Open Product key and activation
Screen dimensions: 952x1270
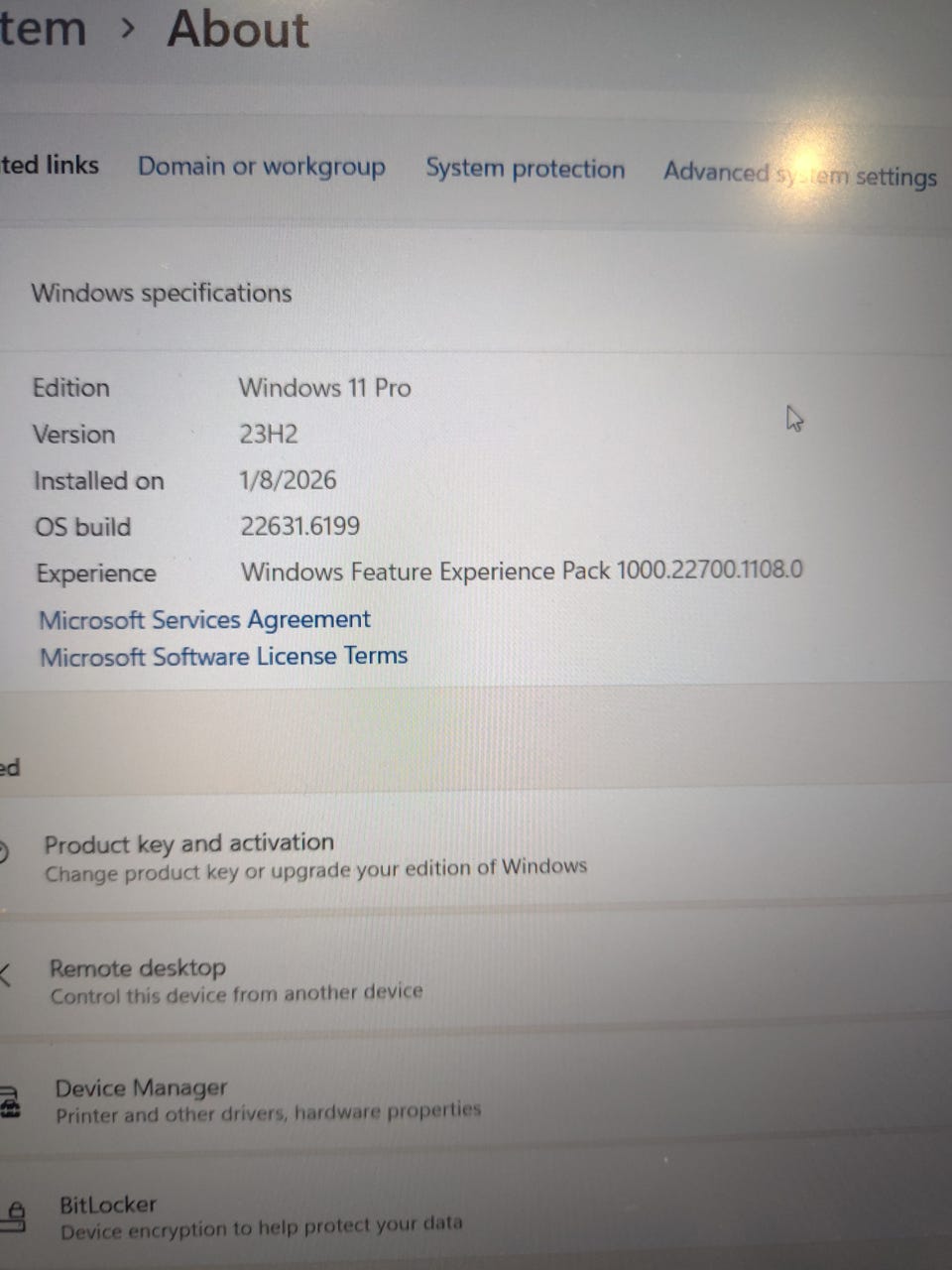[476, 856]
